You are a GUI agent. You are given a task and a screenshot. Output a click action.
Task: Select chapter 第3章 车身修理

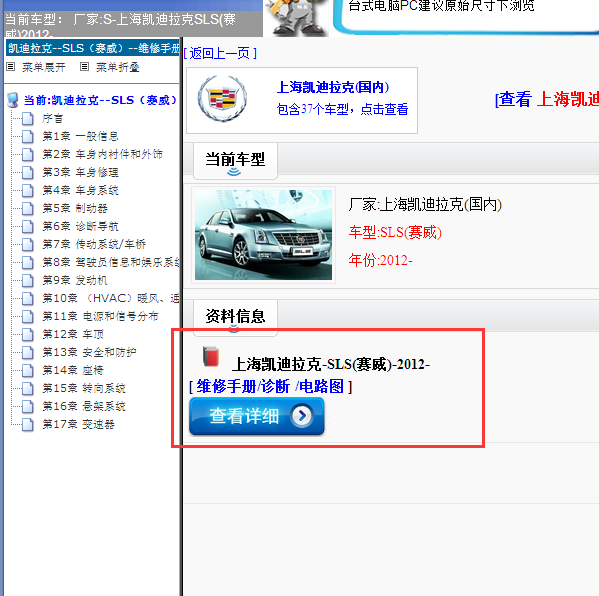[x=80, y=172]
